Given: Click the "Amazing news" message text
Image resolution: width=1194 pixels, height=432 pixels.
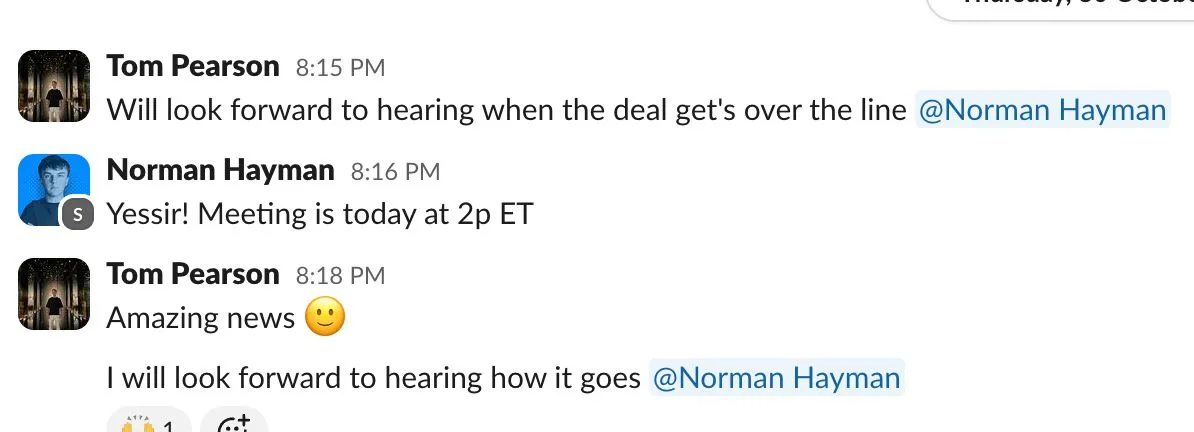Looking at the screenshot, I should (200, 318).
